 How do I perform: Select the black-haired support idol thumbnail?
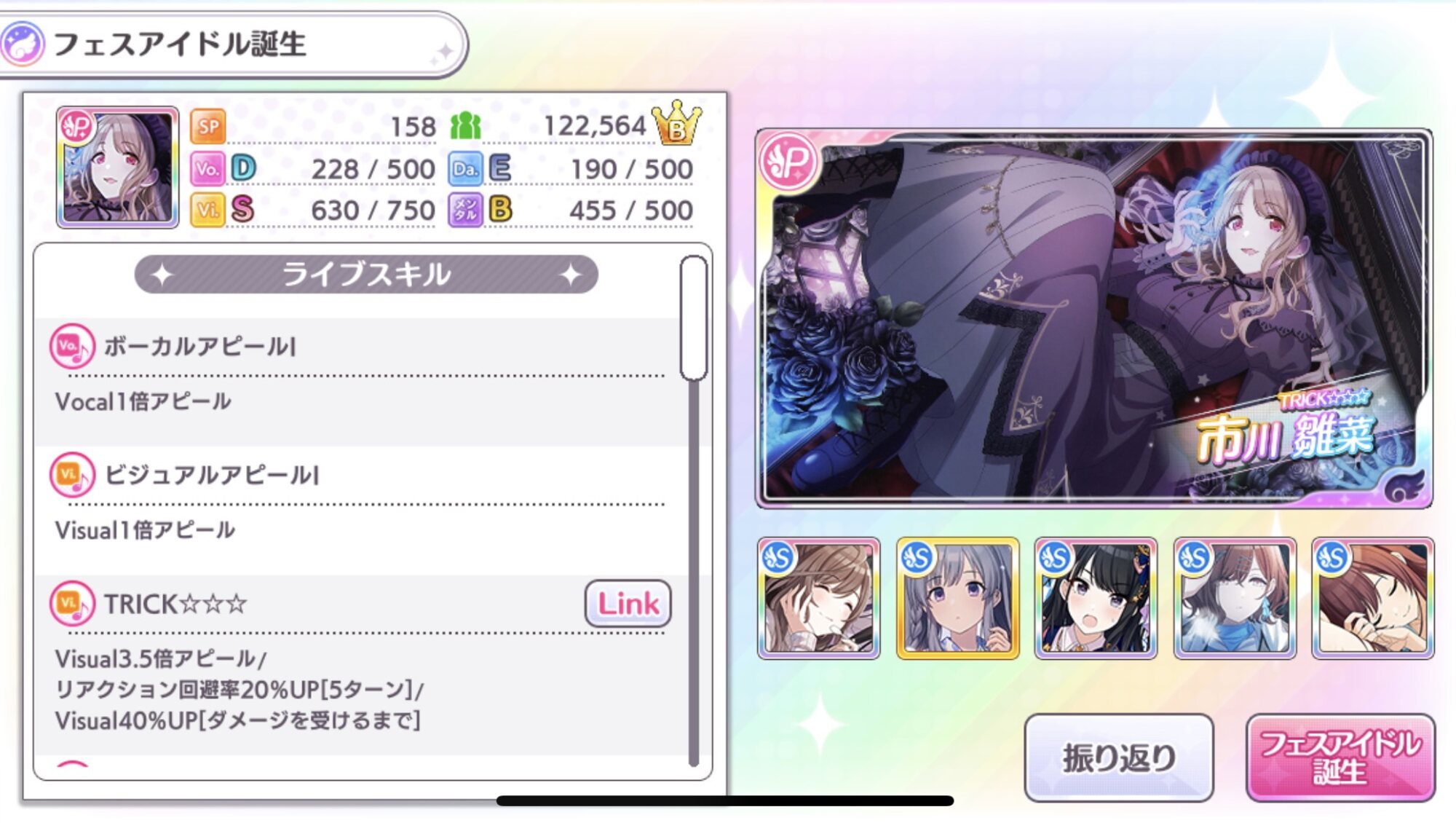[1096, 599]
